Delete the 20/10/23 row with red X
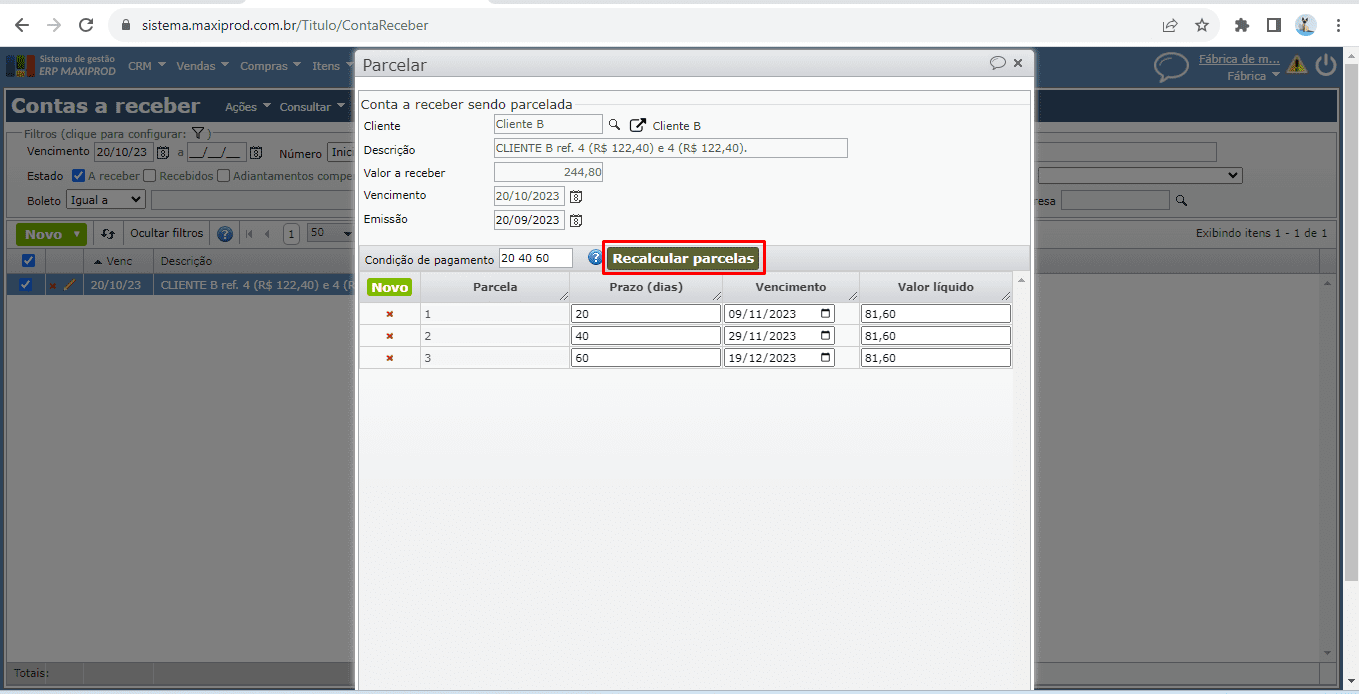The width and height of the screenshot is (1359, 694). click(x=52, y=285)
